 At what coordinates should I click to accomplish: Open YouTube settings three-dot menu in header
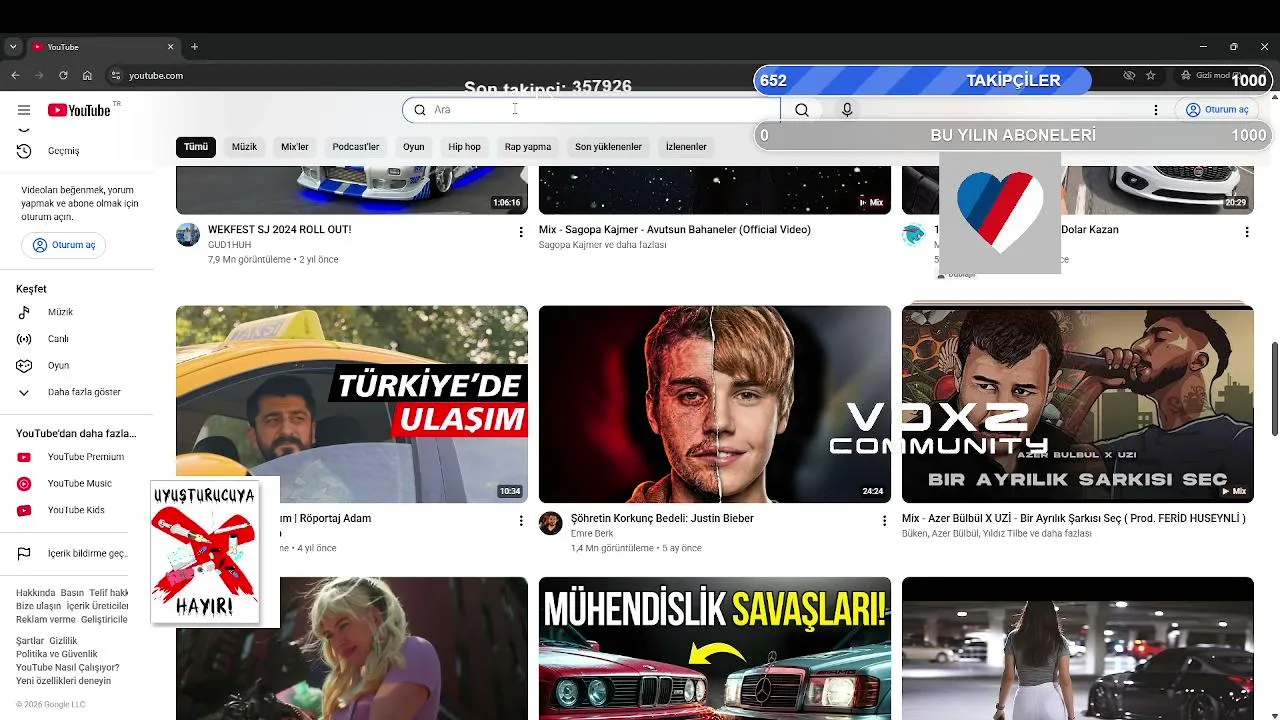click(1156, 110)
